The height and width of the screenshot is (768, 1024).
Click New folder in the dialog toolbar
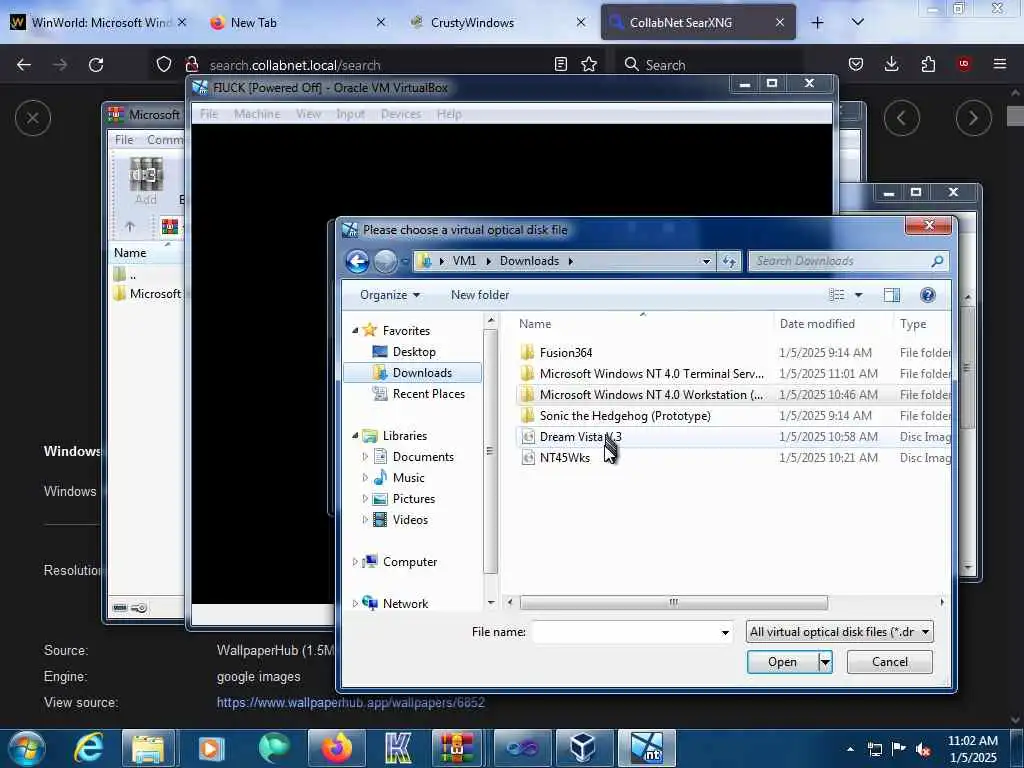(x=480, y=295)
